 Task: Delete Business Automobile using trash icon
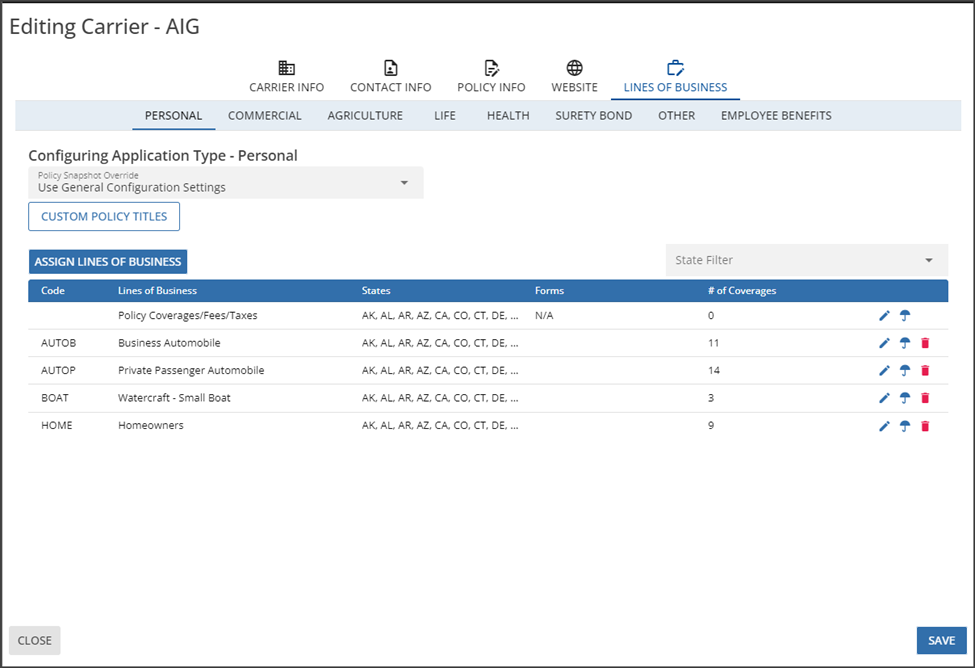point(925,343)
